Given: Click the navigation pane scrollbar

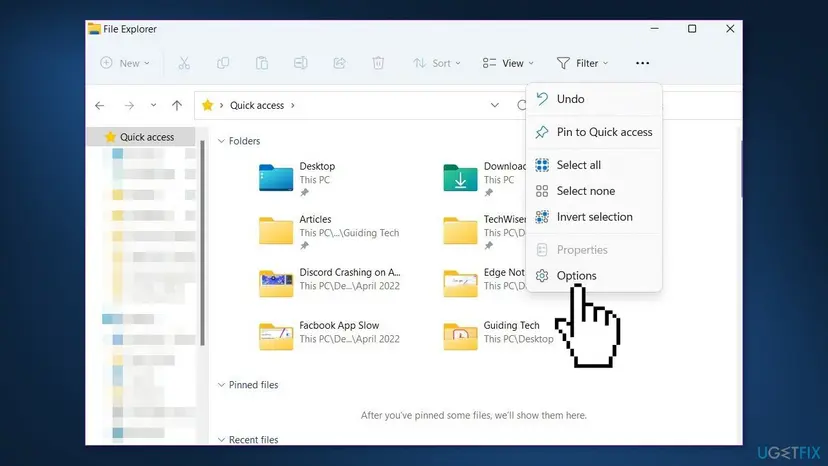Looking at the screenshot, I should click(202, 243).
